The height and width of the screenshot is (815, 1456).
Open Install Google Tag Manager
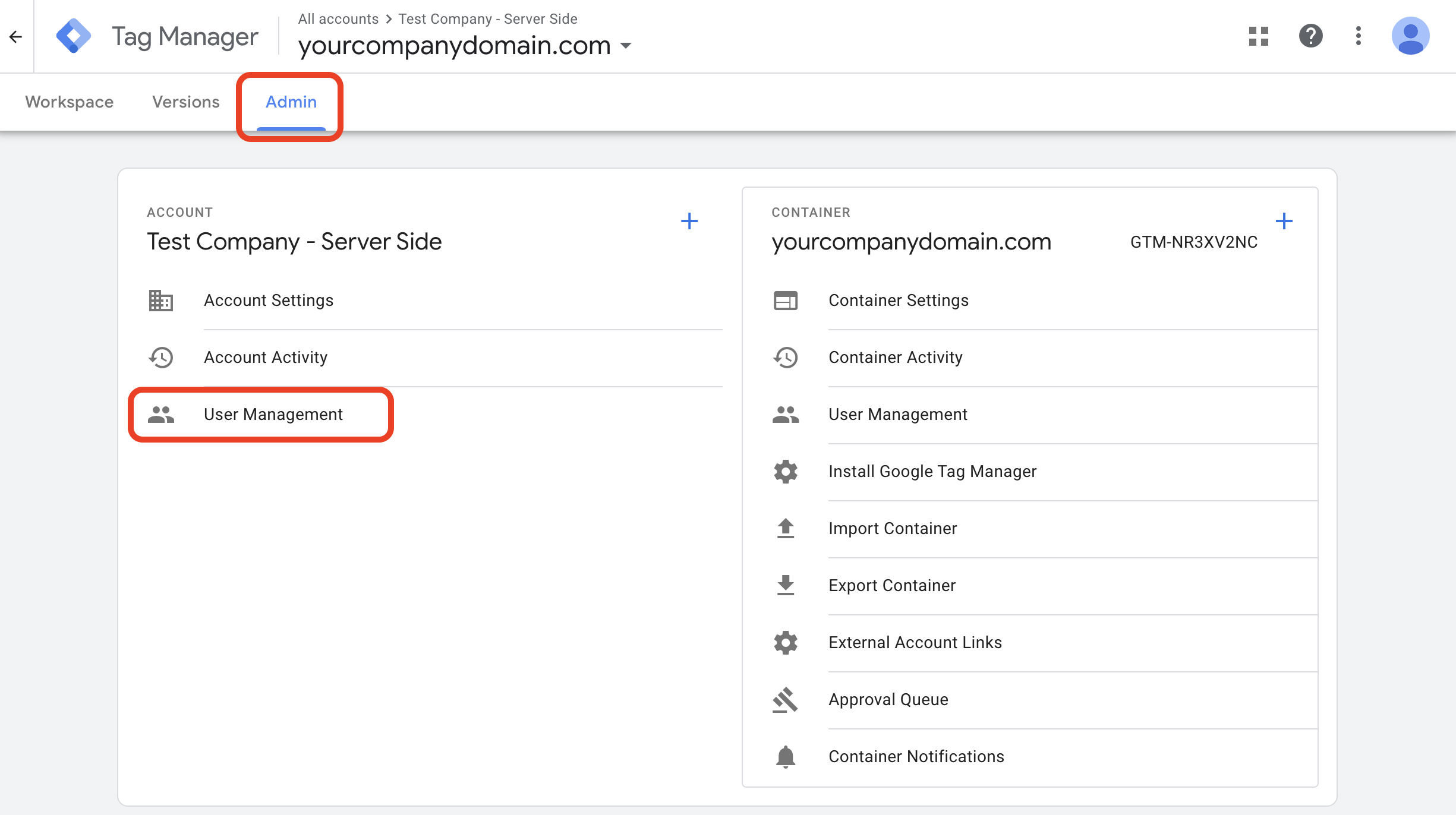[x=932, y=472]
